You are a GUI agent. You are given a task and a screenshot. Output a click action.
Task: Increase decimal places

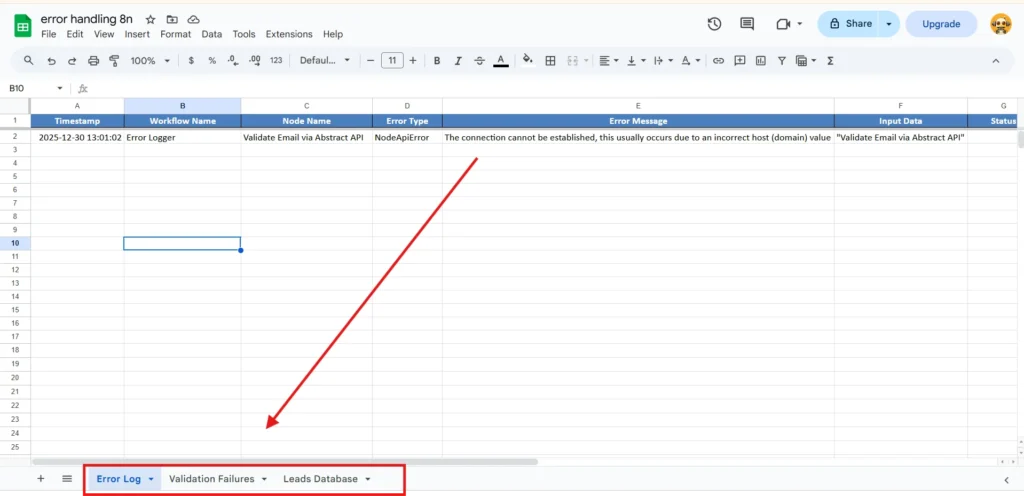pos(255,61)
